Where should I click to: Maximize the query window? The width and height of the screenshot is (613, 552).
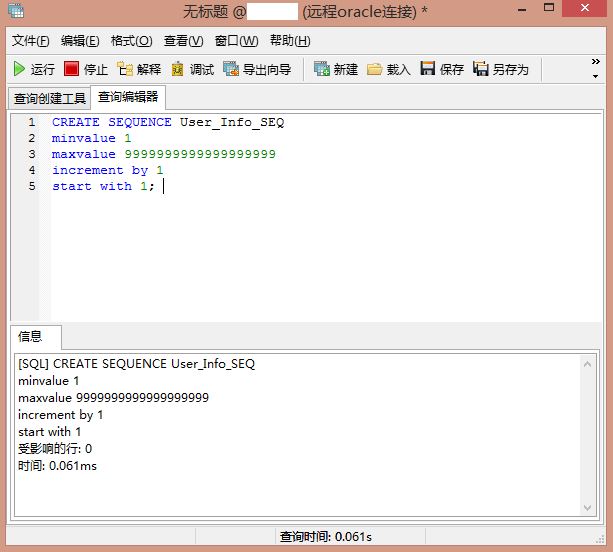click(549, 8)
